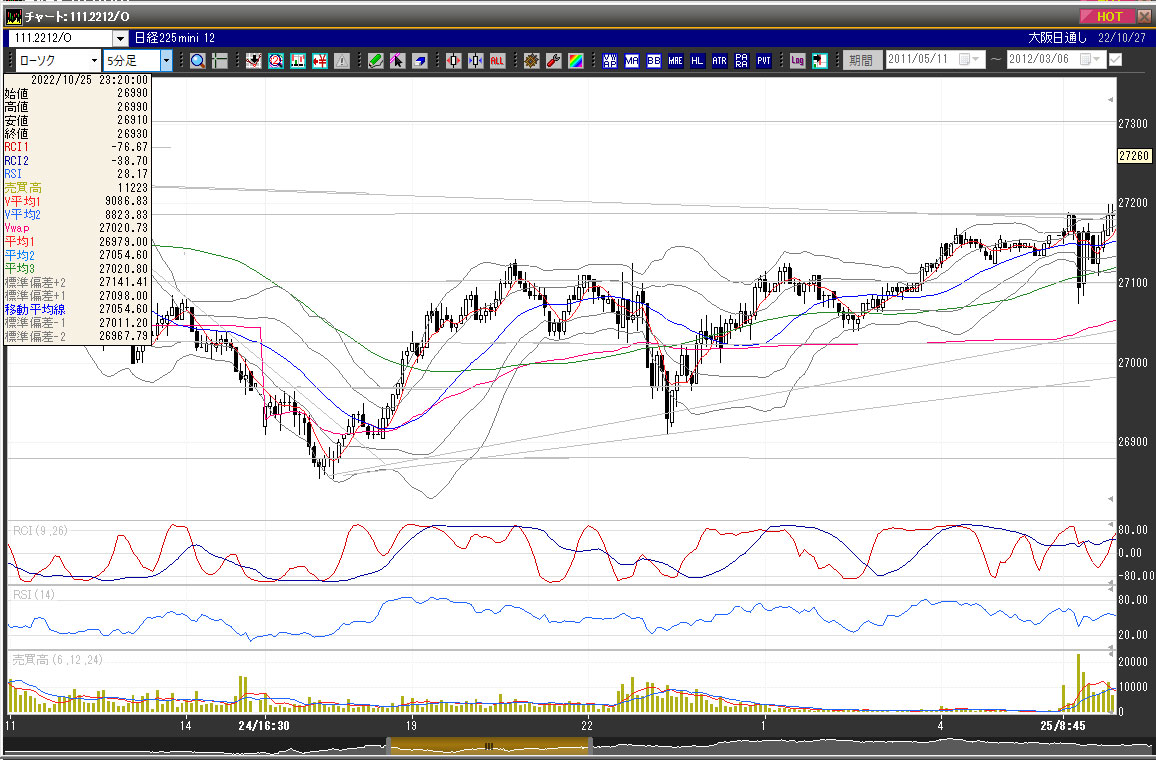Toggle the MAE envelope indicator

pyautogui.click(x=675, y=60)
